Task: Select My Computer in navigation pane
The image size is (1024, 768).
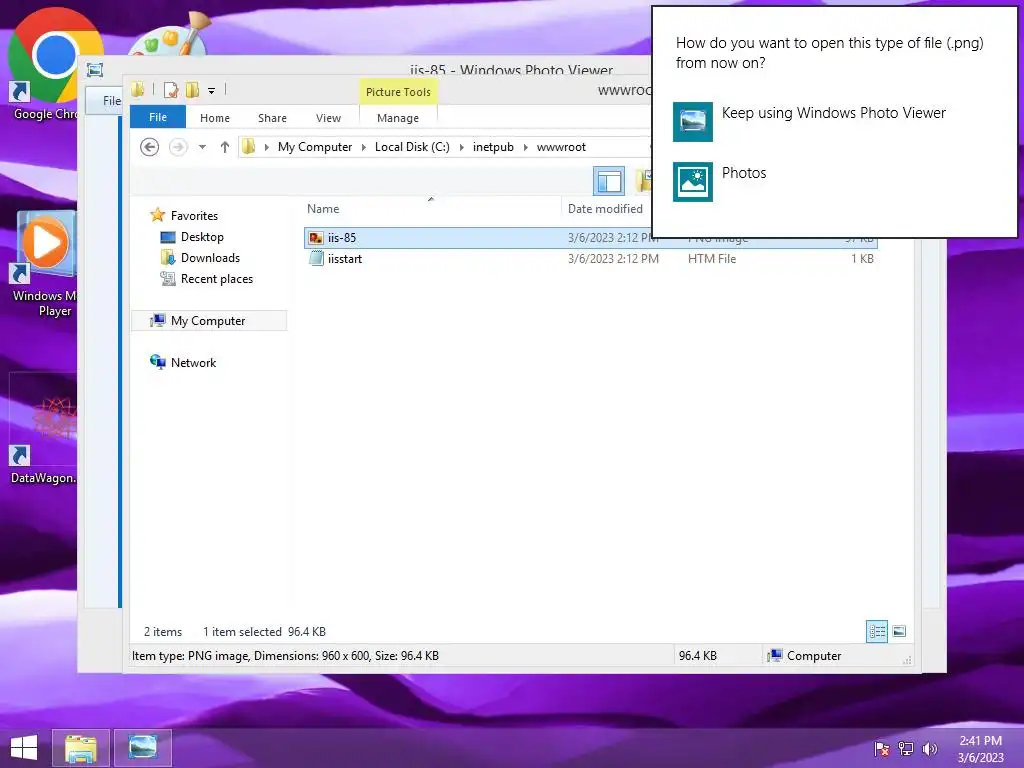Action: click(x=208, y=321)
